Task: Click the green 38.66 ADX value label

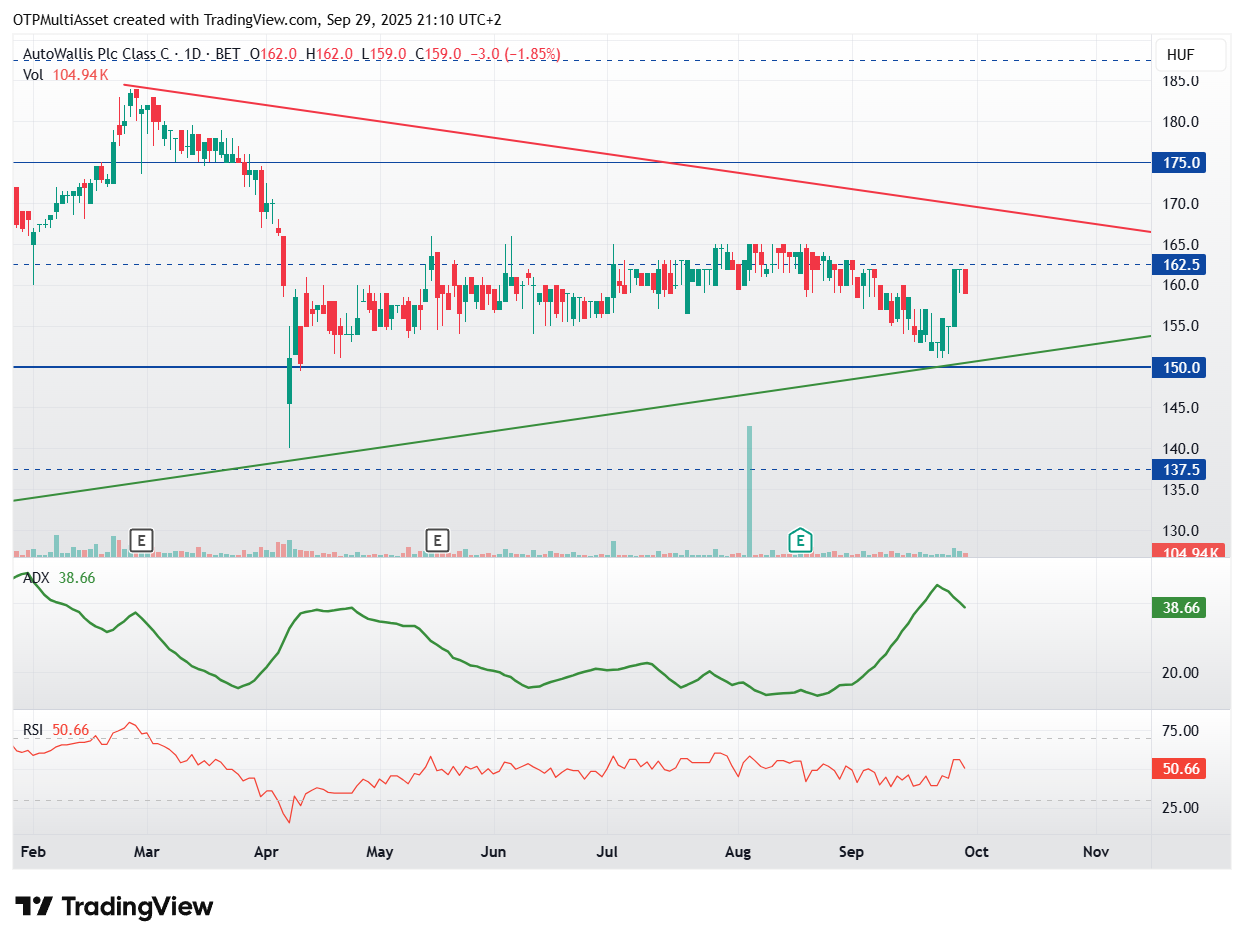Action: 1179,607
